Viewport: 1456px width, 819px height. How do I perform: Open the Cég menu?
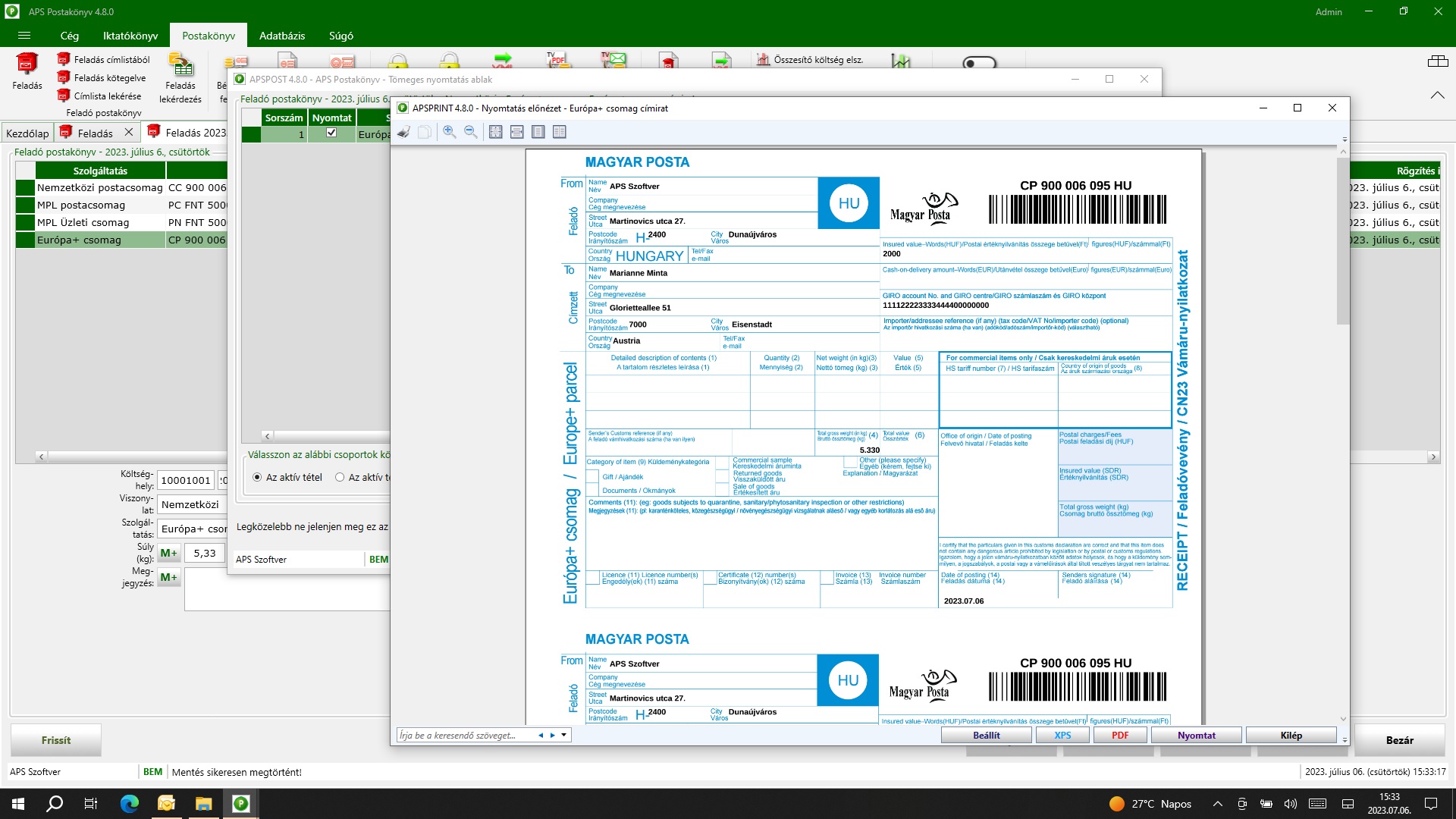(x=70, y=36)
